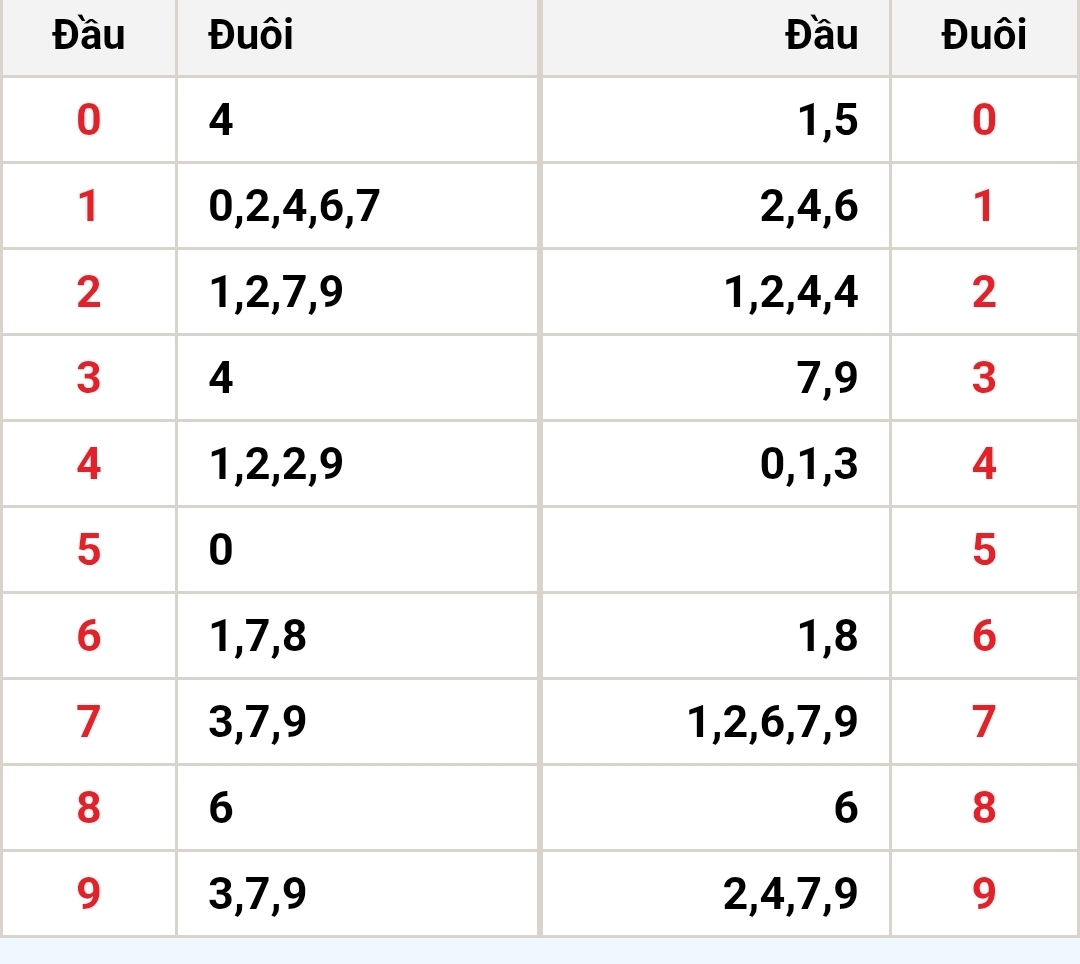1080x964 pixels.
Task: Click the left cell showing 1,7,8
Action: [357, 635]
